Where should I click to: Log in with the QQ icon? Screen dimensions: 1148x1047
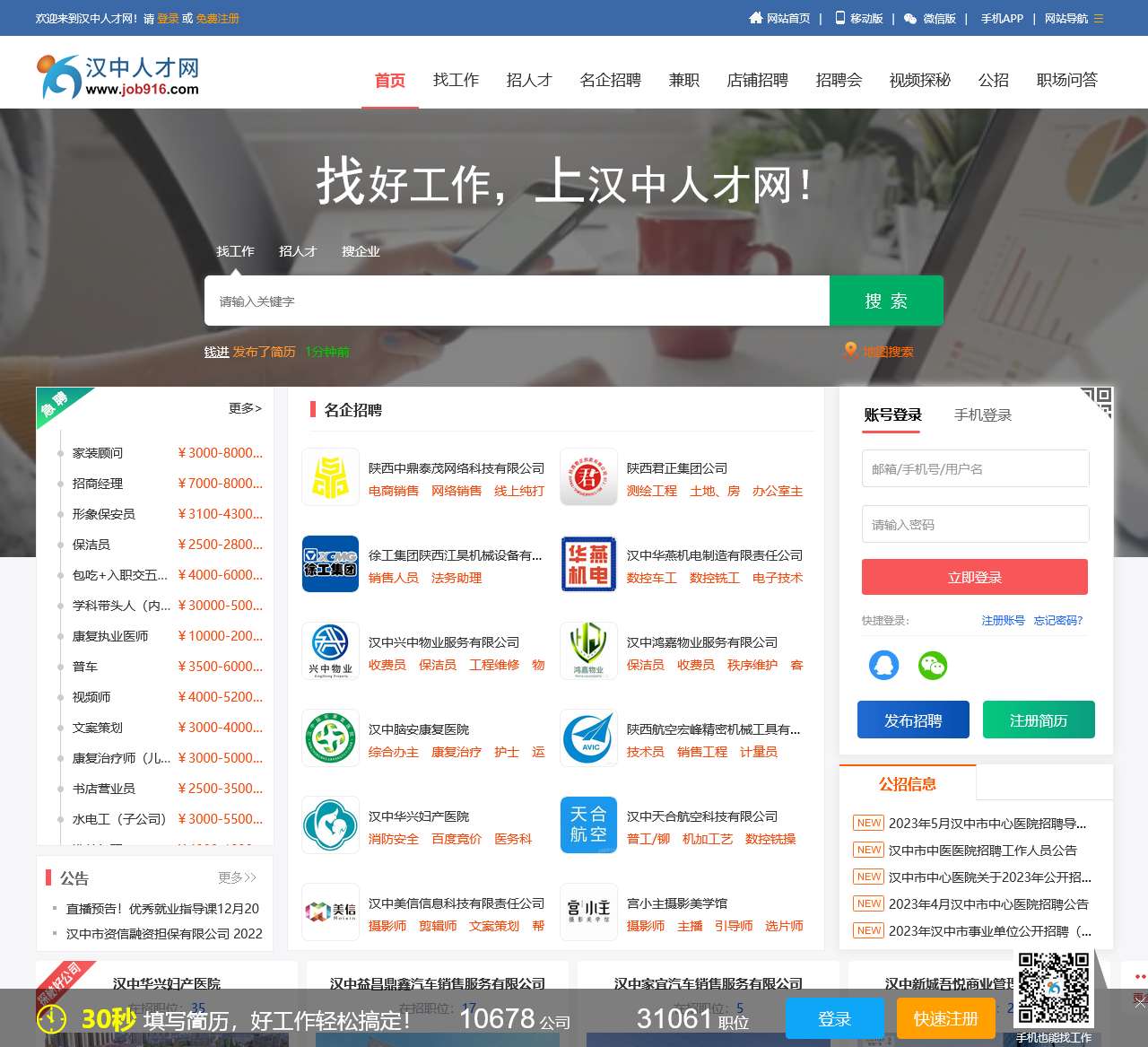tap(883, 665)
